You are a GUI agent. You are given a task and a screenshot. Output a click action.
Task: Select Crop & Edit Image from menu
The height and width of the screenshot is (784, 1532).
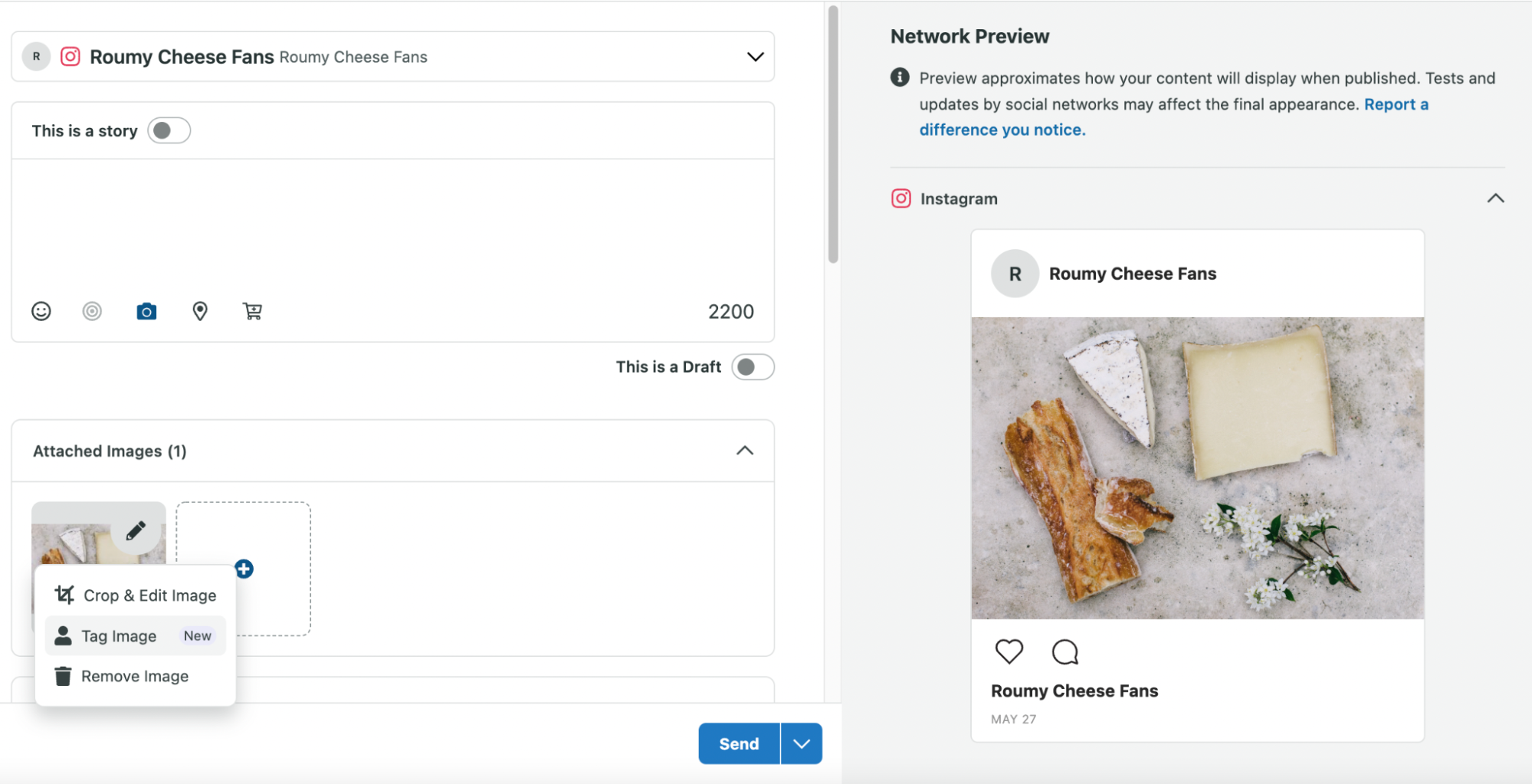[135, 595]
